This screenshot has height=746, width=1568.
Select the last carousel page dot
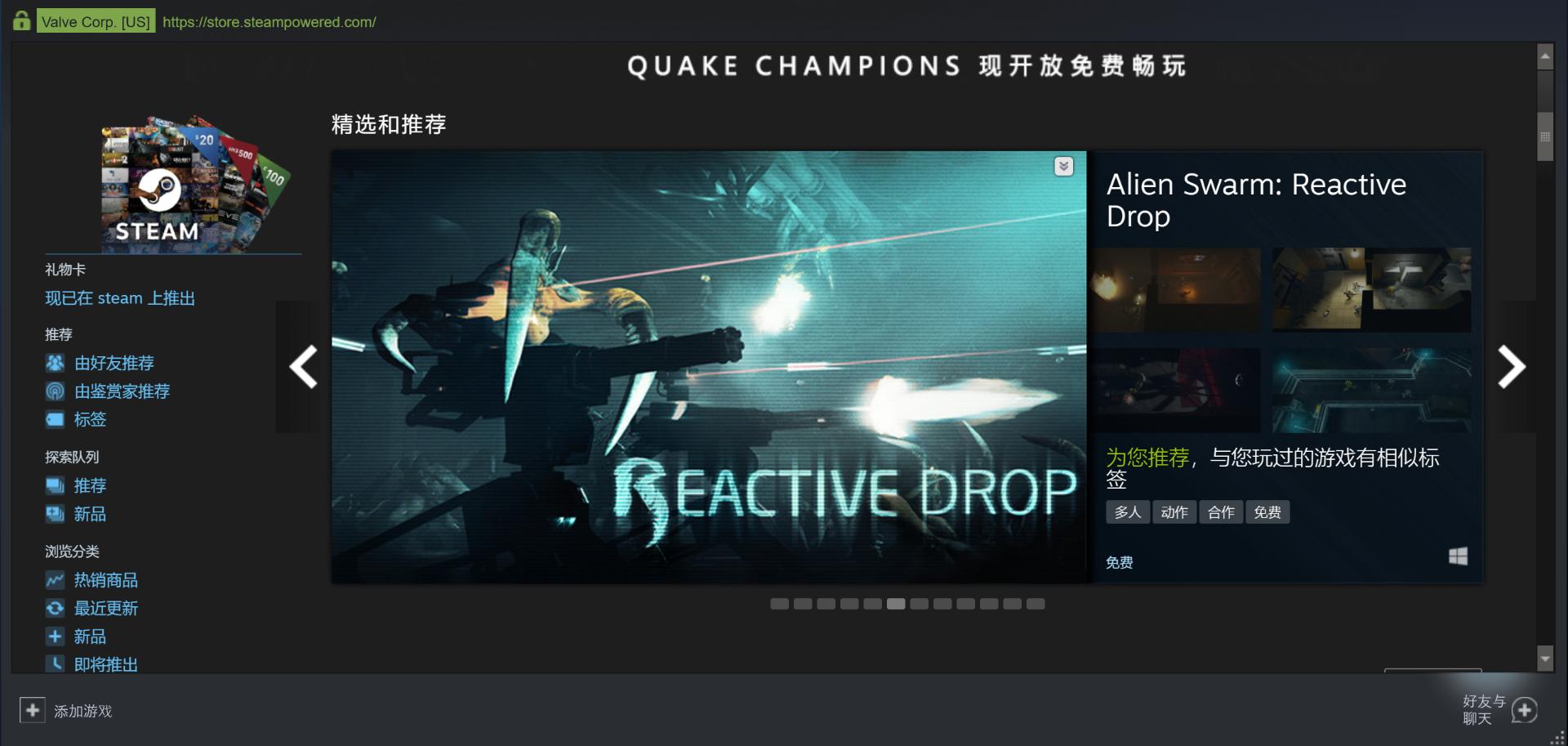point(1036,604)
